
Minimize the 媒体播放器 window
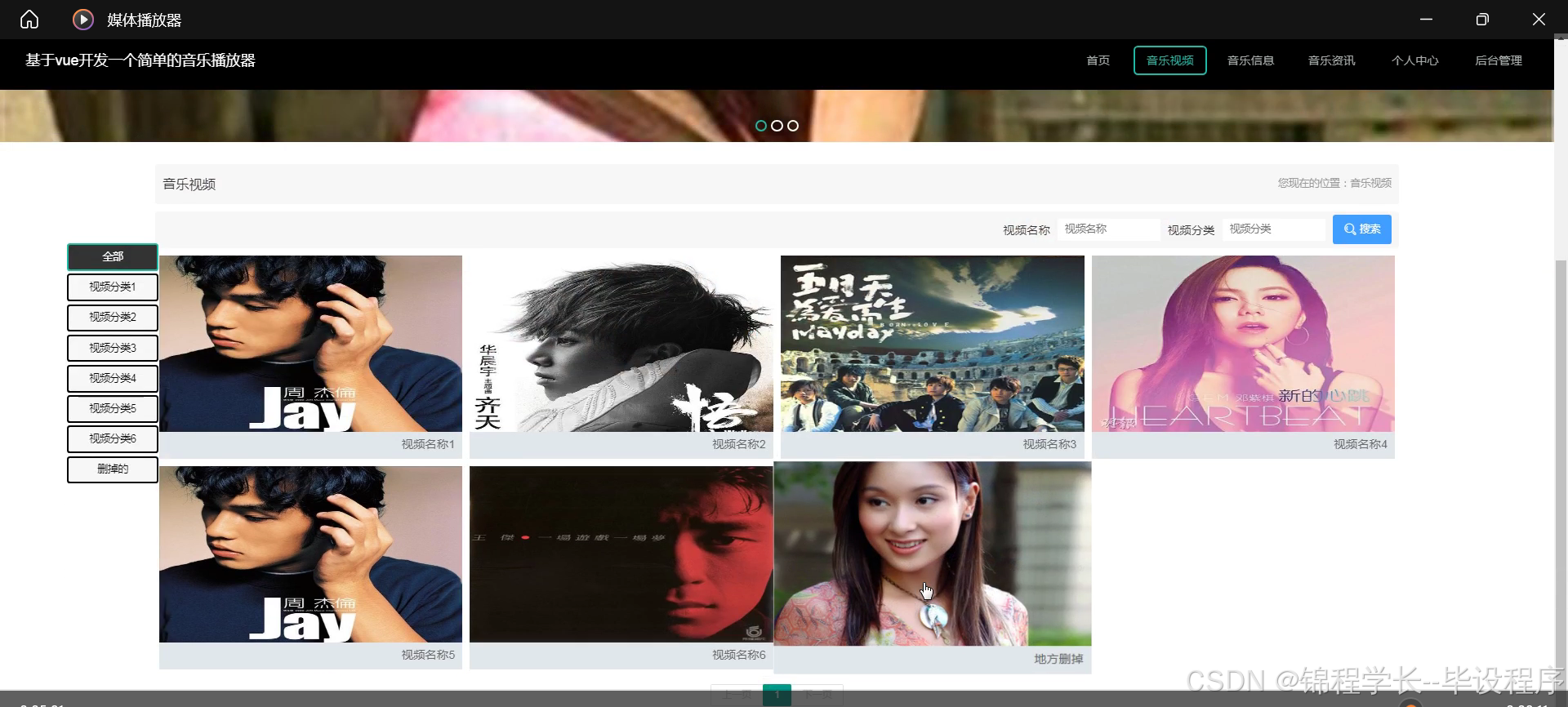[x=1426, y=20]
